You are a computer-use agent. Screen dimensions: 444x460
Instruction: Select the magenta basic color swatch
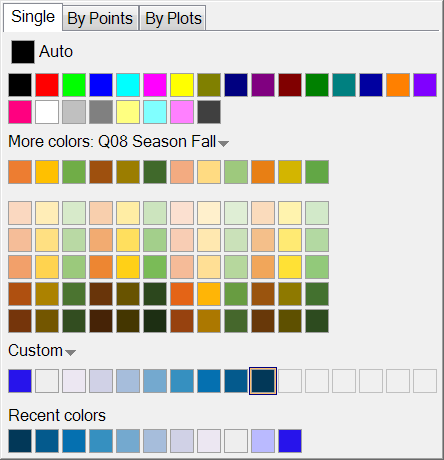coord(155,85)
